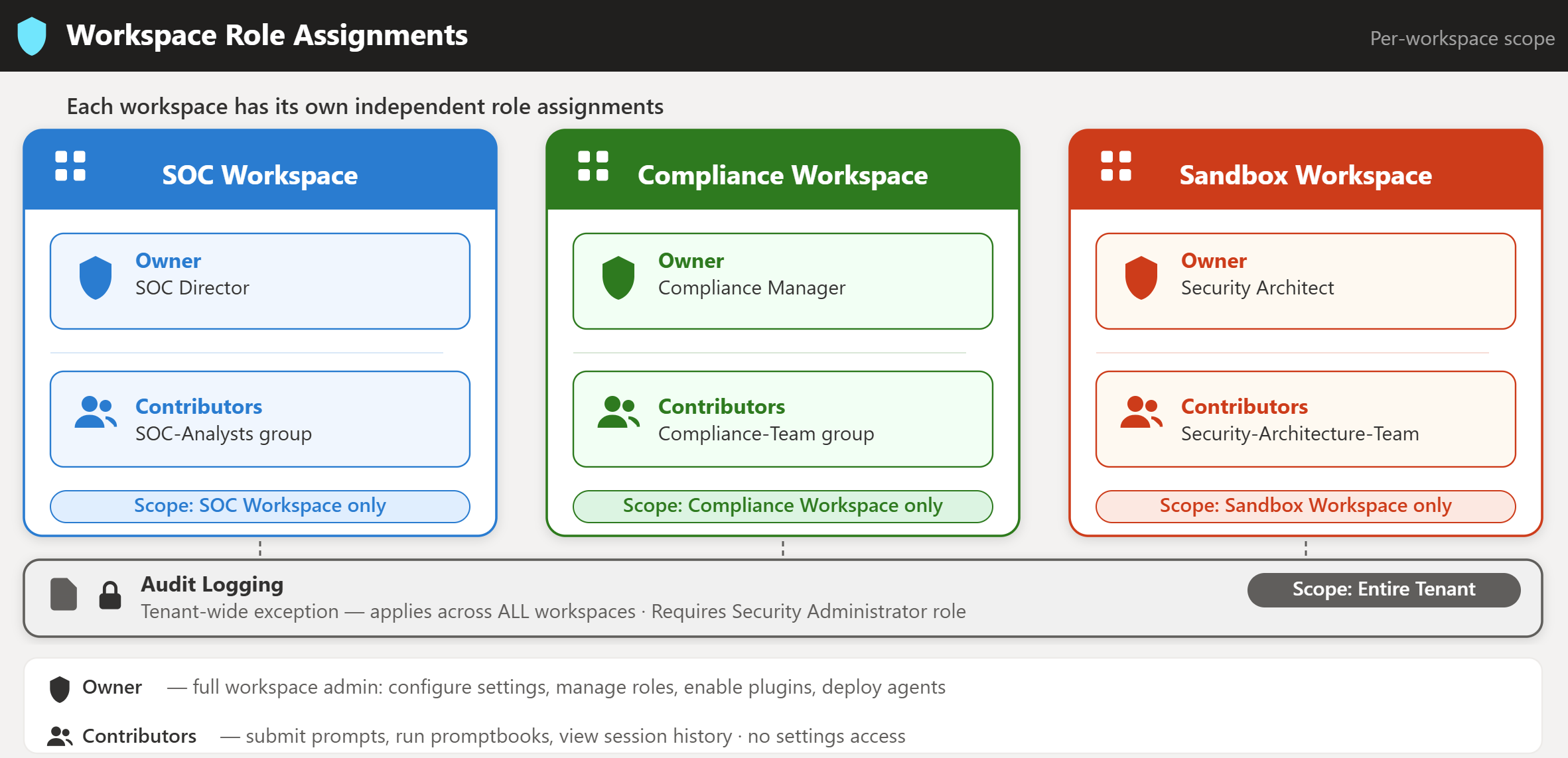
Task: Click the padlock icon in Audit Logging
Action: coord(110,595)
